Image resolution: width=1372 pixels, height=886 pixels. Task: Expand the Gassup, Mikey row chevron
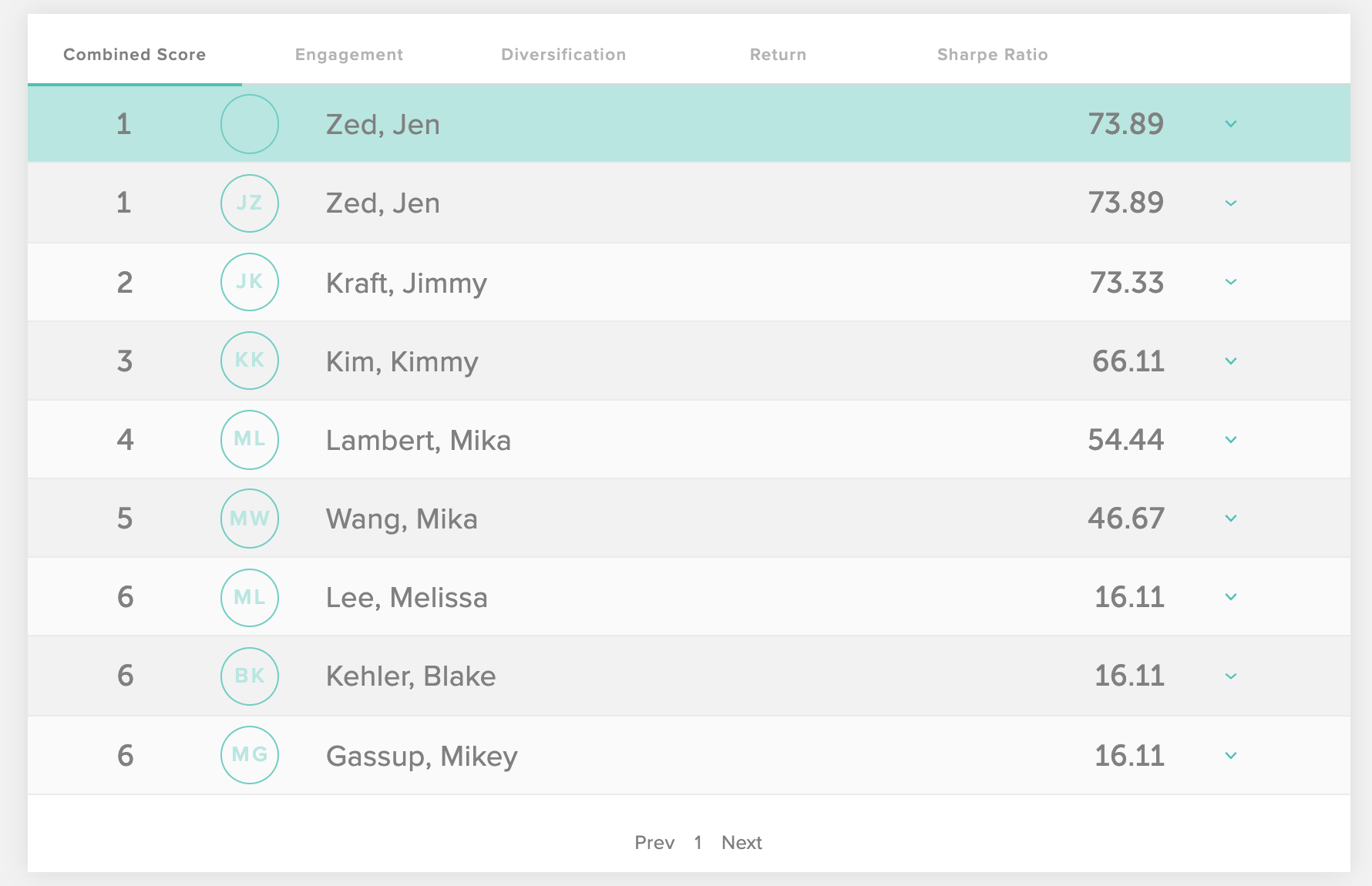[1231, 756]
